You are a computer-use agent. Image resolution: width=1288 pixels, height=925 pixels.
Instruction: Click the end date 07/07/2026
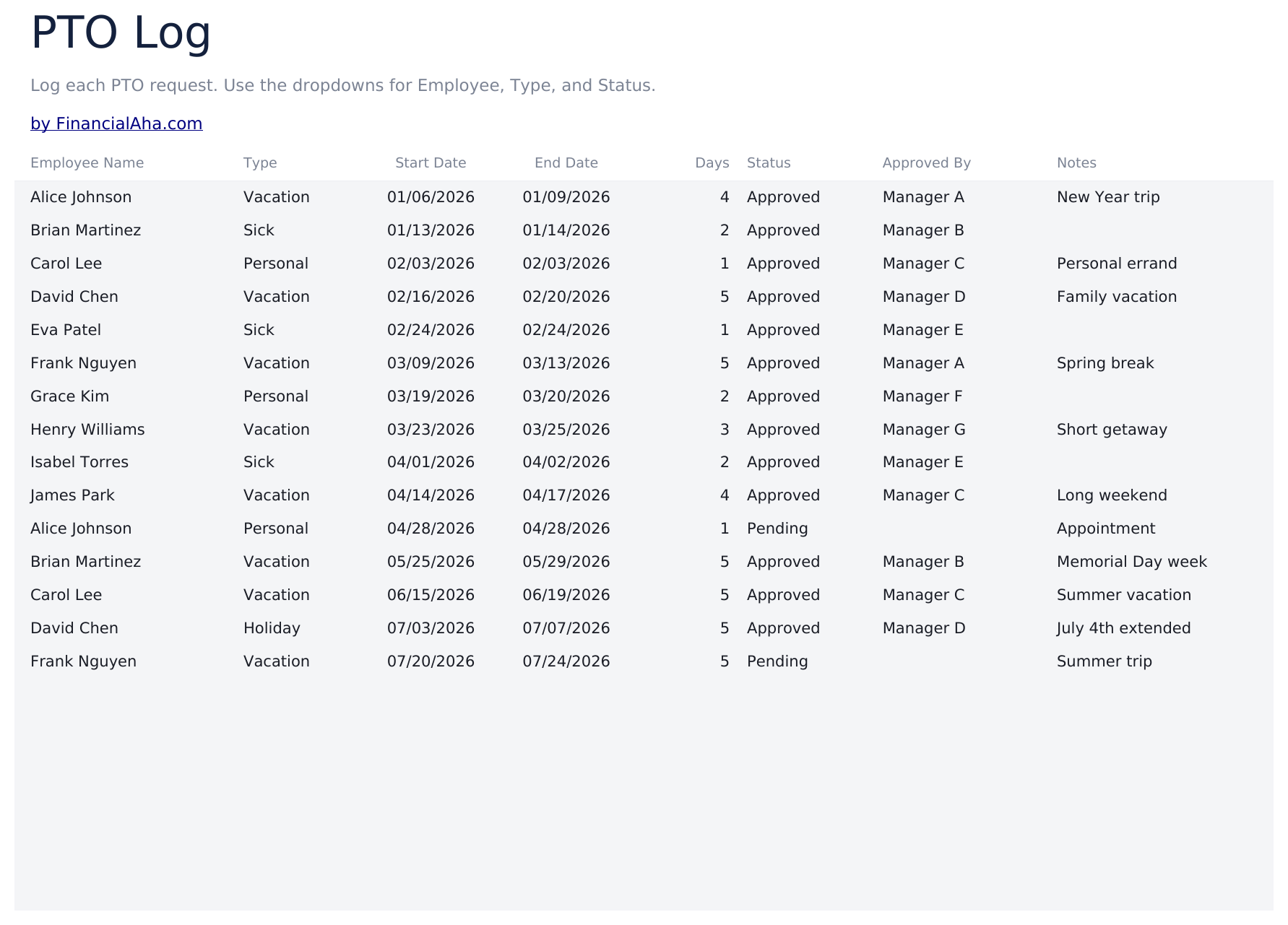[x=566, y=628]
